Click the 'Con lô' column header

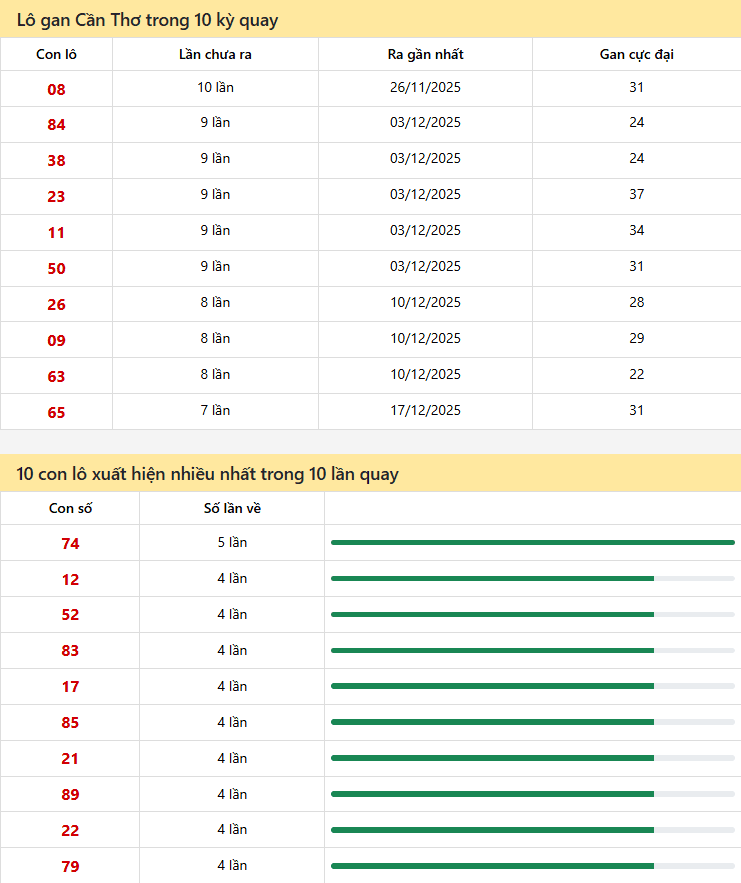pos(56,54)
